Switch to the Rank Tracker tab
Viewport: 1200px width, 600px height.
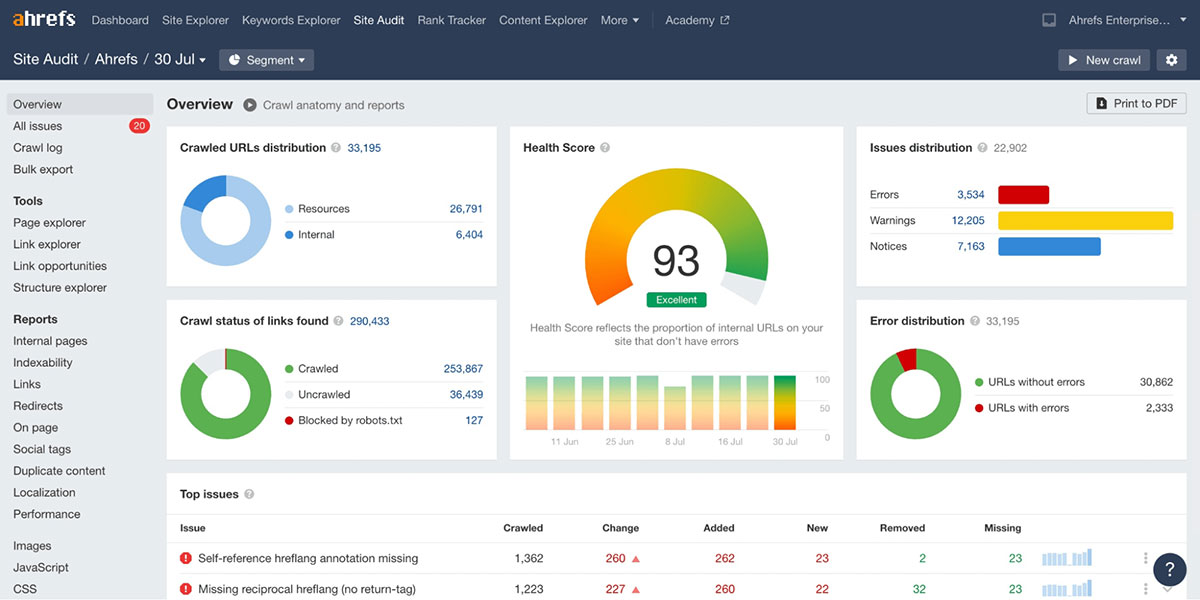451,19
